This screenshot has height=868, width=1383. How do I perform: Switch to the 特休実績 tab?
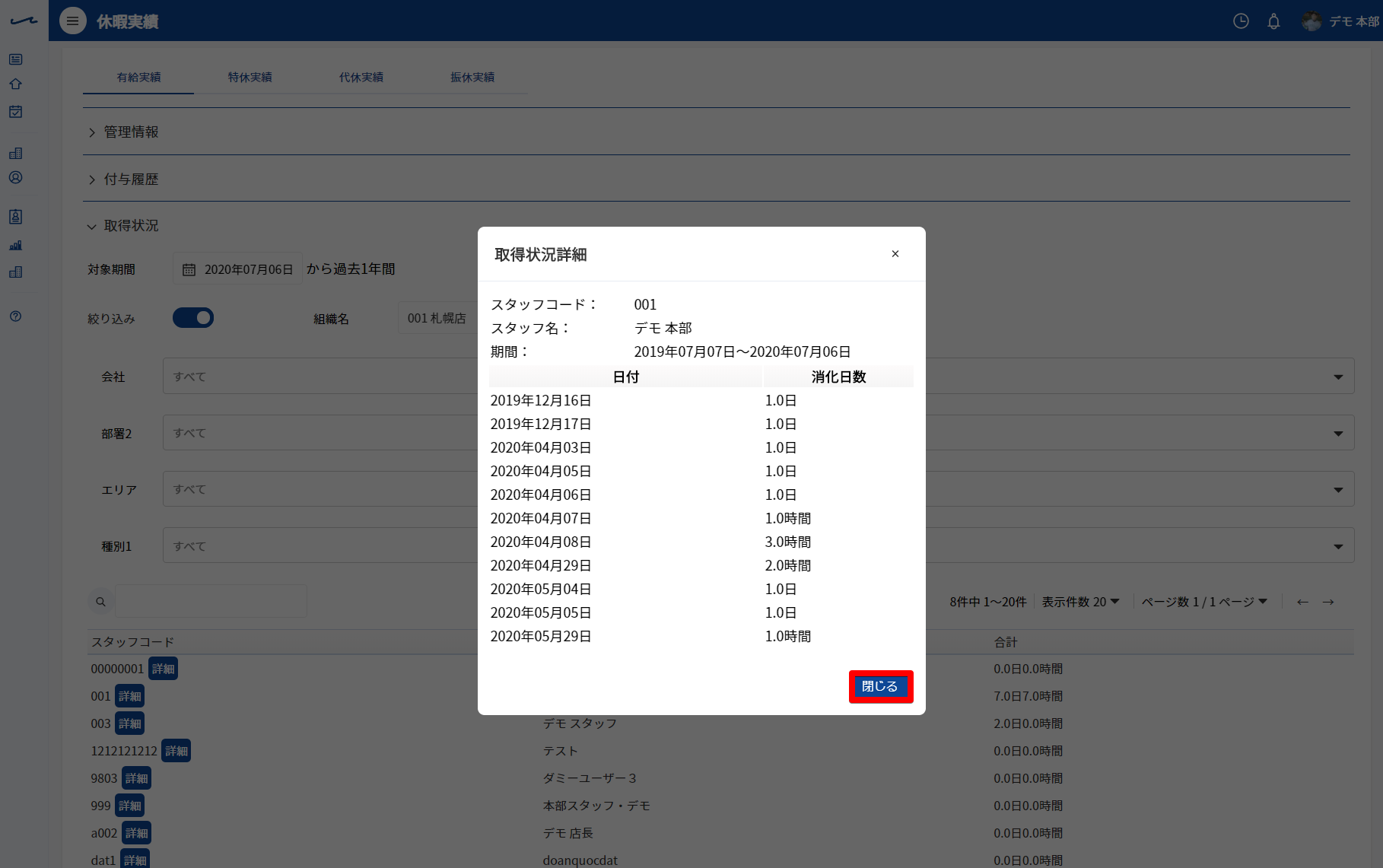click(250, 78)
